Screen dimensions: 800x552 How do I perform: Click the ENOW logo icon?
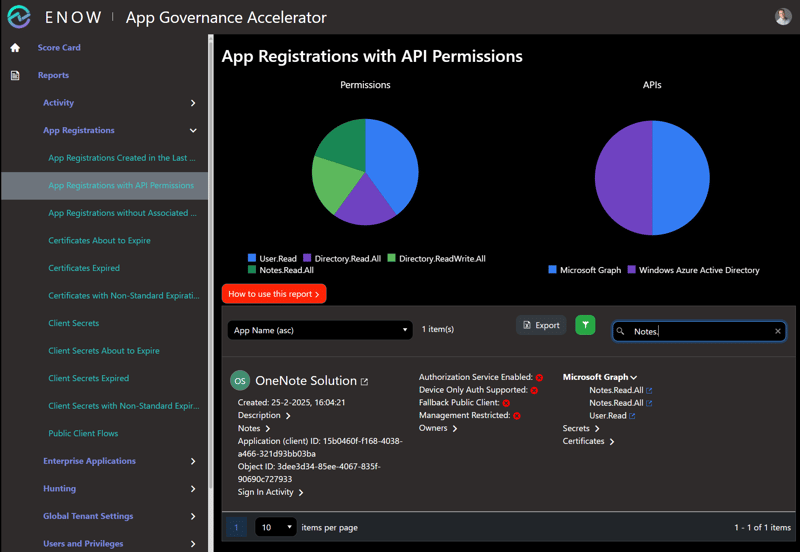[x=19, y=17]
